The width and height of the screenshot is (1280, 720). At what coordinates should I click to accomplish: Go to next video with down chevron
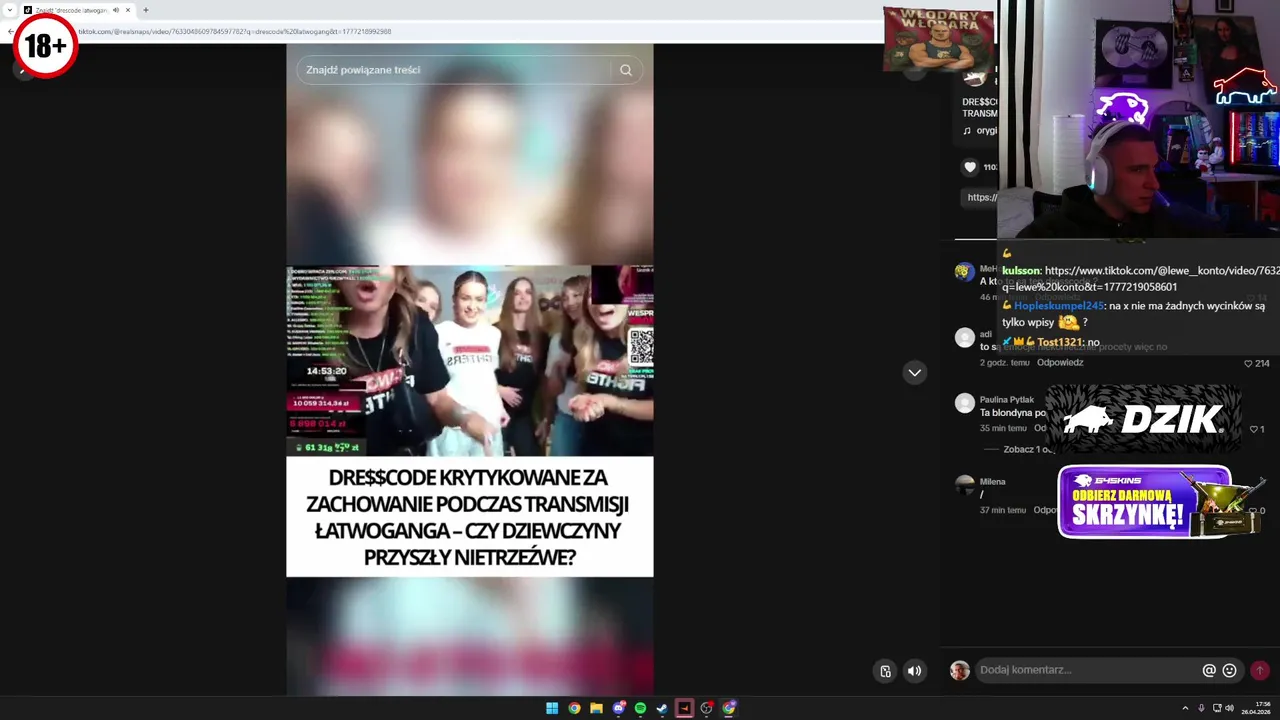pyautogui.click(x=914, y=373)
